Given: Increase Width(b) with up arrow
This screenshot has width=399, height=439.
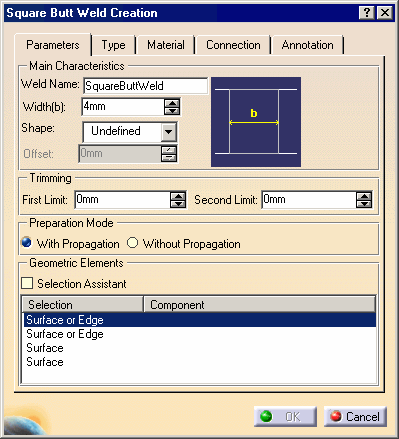Looking at the screenshot, I should (x=172, y=103).
